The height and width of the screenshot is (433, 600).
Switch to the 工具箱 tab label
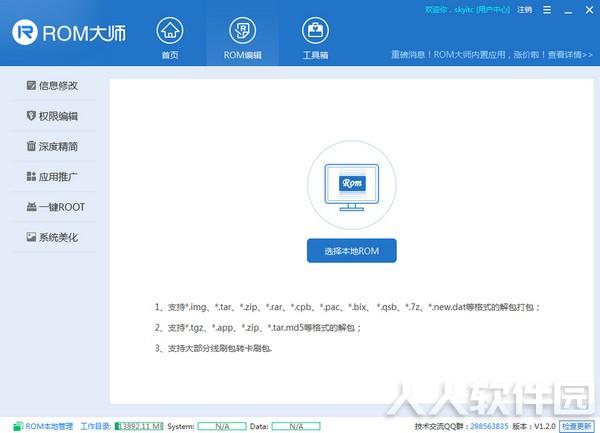[x=315, y=55]
